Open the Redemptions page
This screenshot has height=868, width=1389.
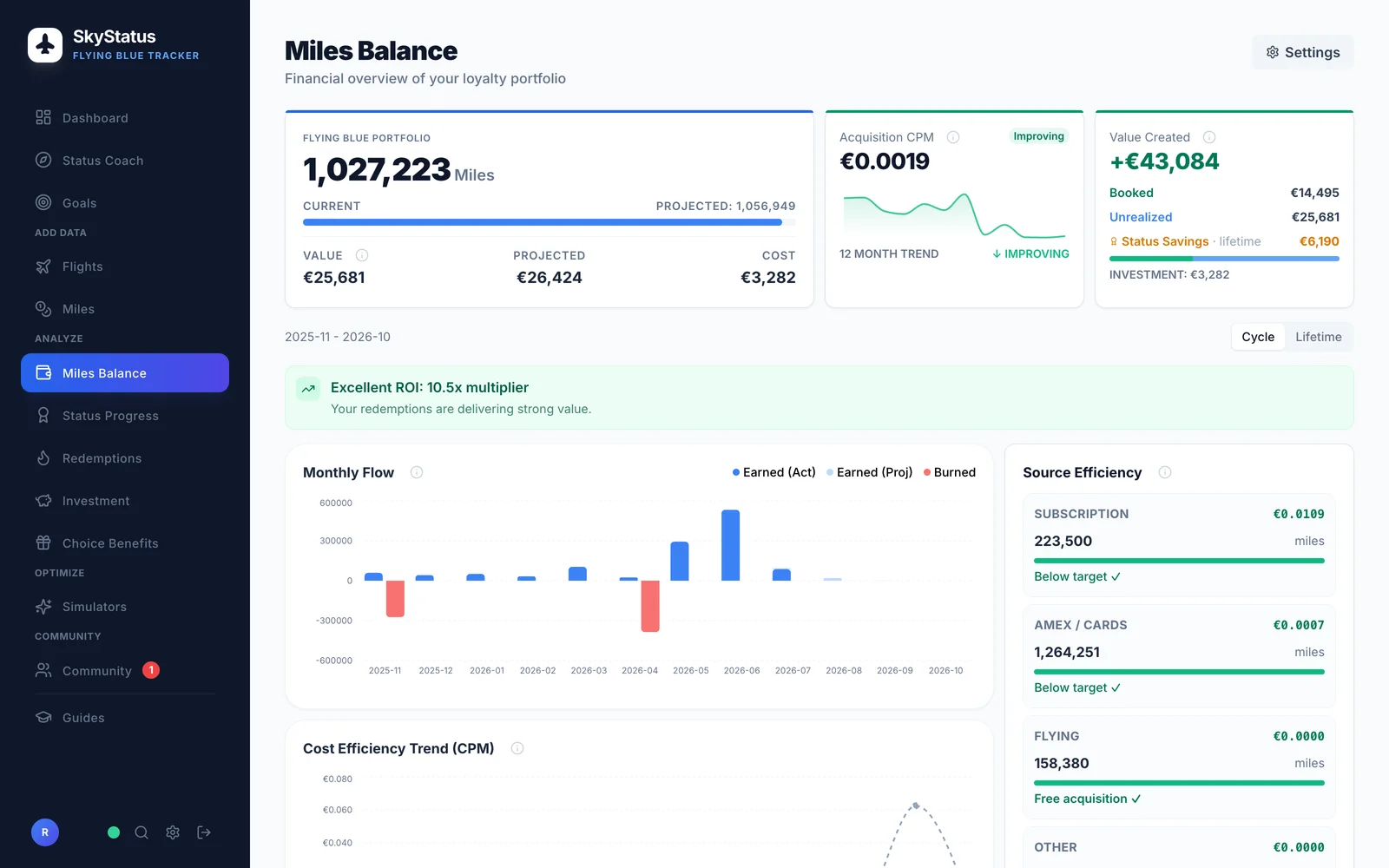click(x=125, y=458)
